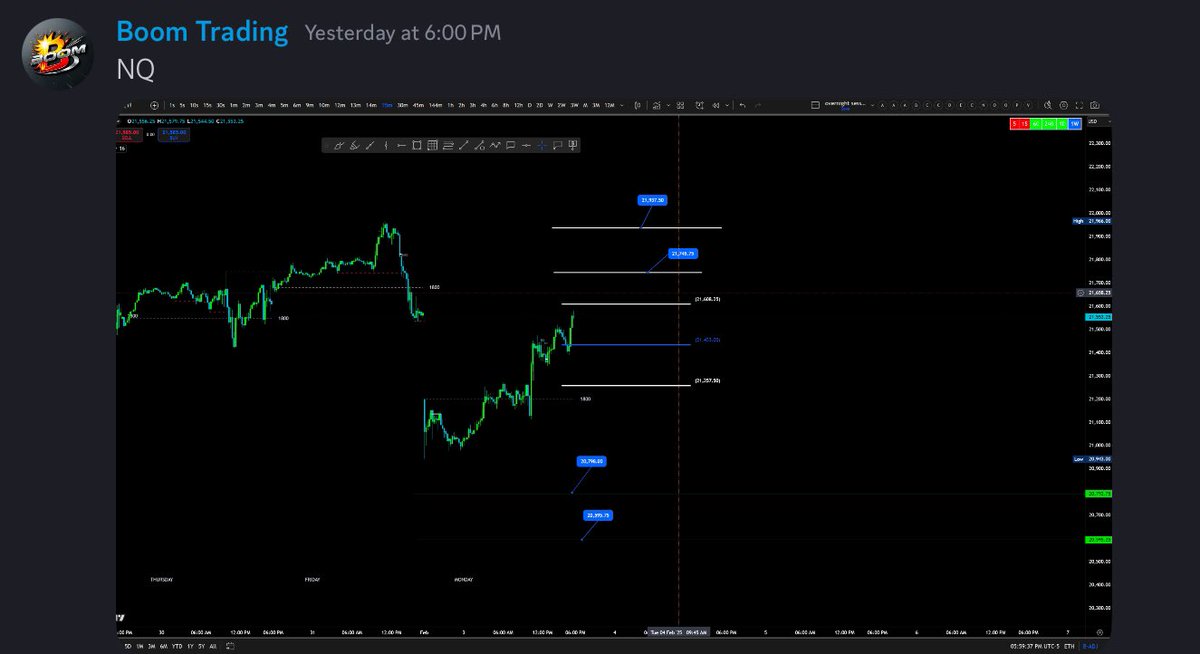Open the overnight session layout name
Viewport: 1200px width, 654px height.
click(x=846, y=103)
